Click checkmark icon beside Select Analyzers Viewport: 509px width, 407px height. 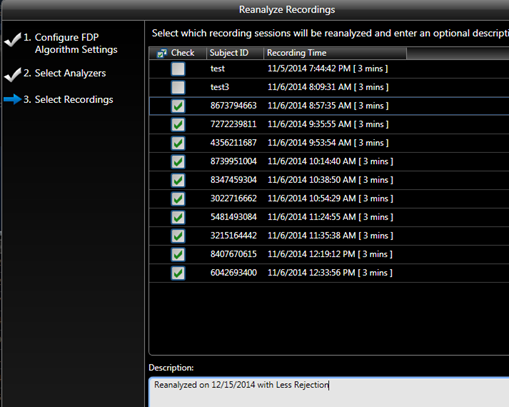tap(13, 74)
